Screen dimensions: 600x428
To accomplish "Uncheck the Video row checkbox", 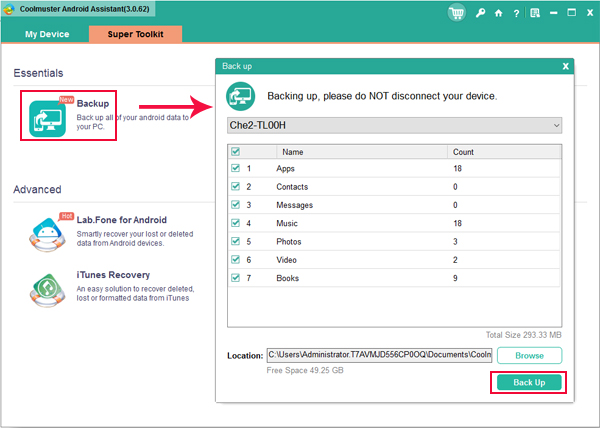I will tap(235, 259).
